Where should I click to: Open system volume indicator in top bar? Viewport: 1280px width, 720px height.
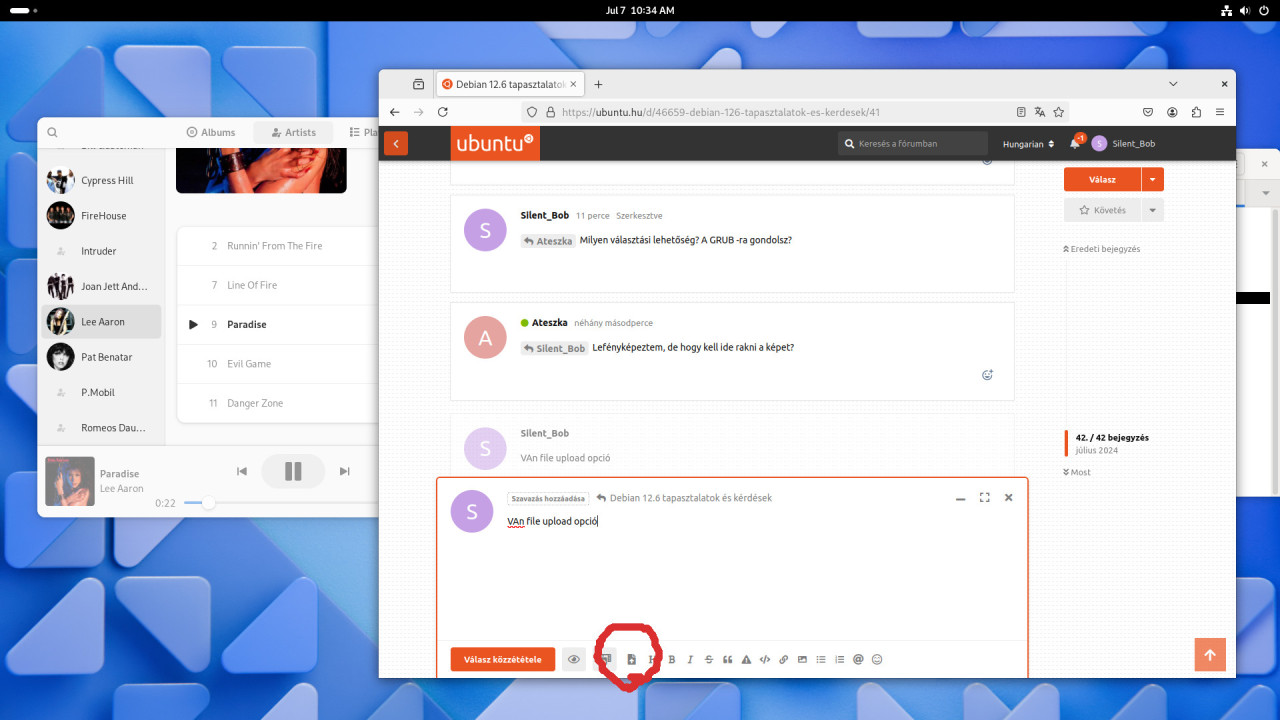(1245, 10)
